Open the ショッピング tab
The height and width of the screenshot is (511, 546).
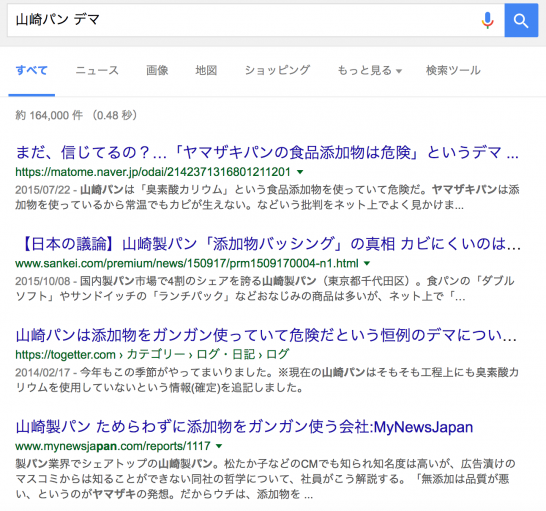277,70
